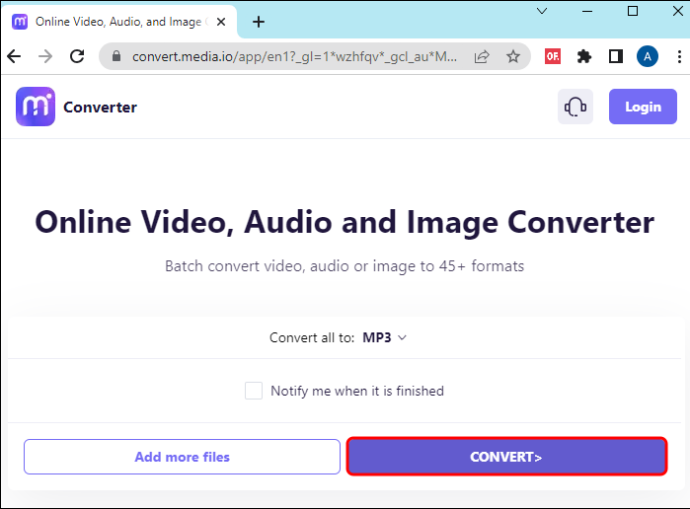Open the tab search chevron
Screen dimensions: 690x509
click(x=542, y=11)
